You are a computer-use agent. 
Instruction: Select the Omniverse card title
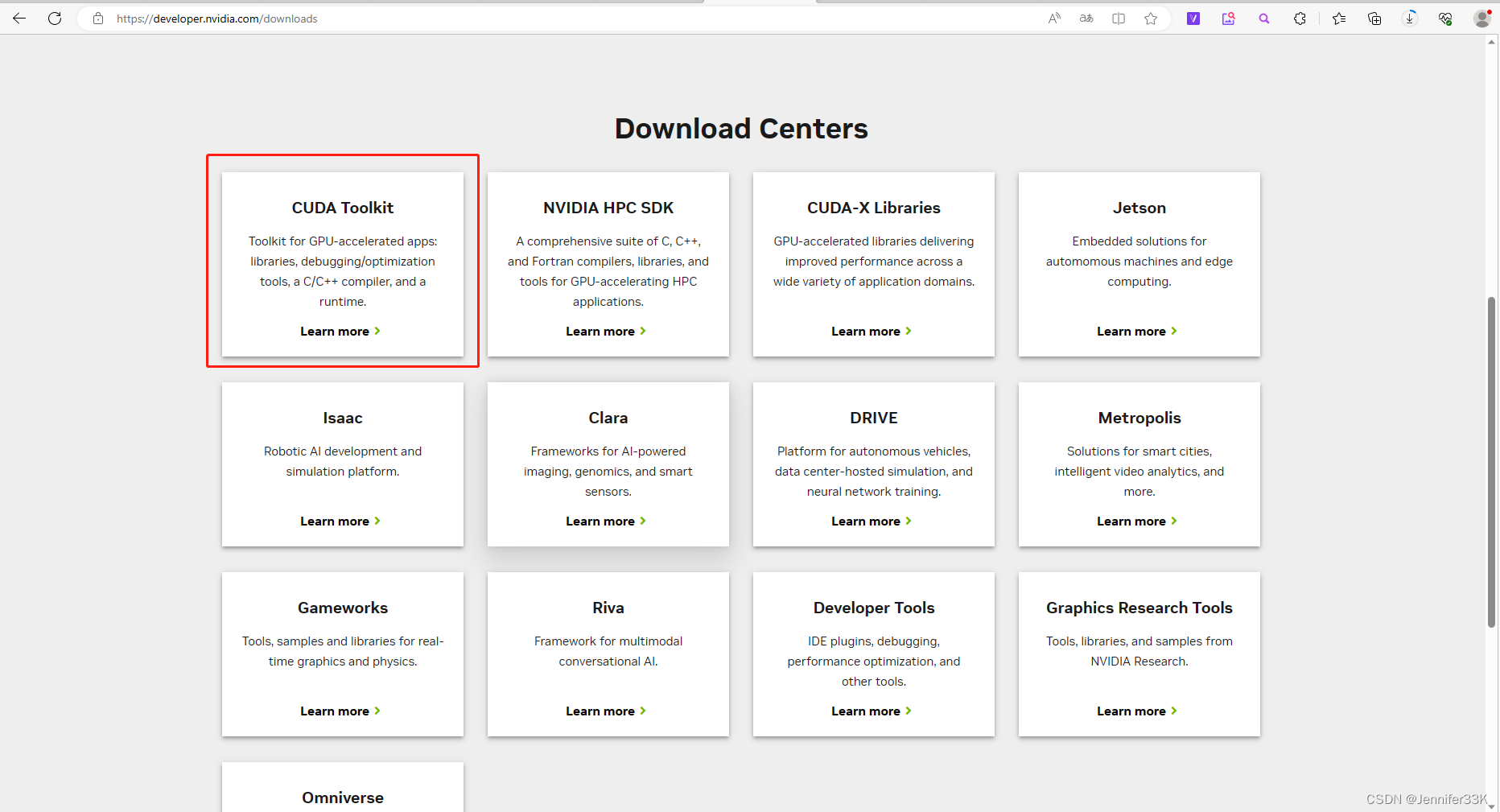coord(343,798)
